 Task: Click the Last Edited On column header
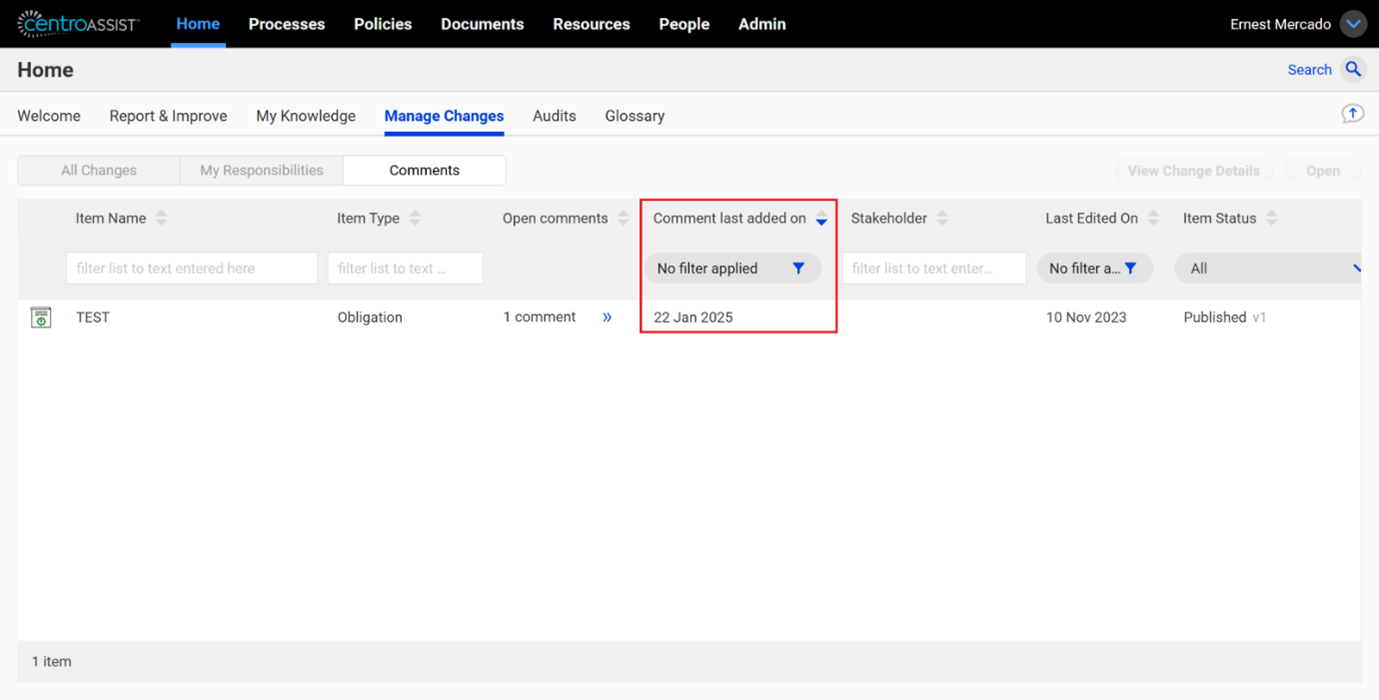[1092, 218]
